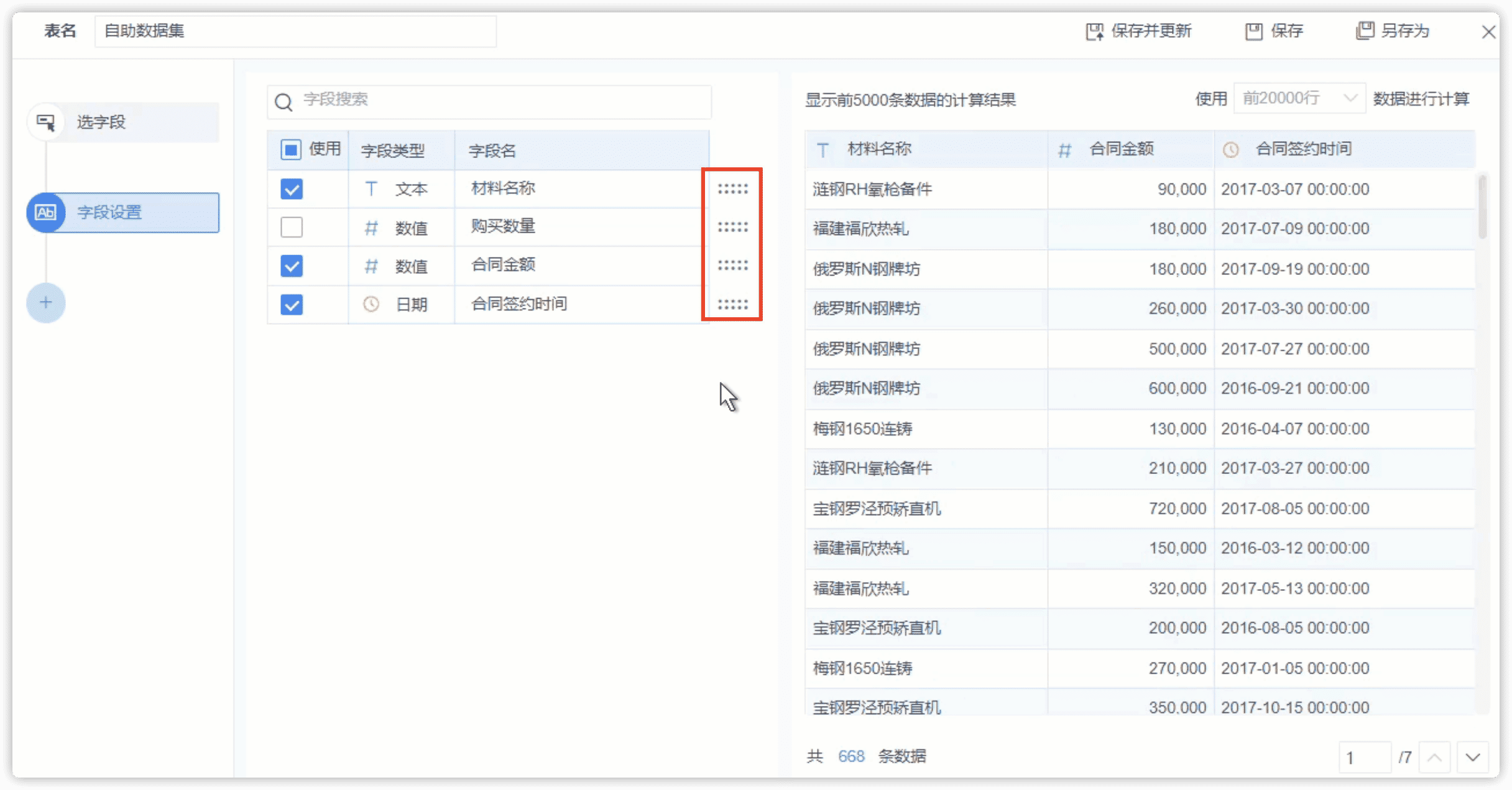The width and height of the screenshot is (1512, 790).
Task: Click the 保存 save disk icon
Action: tap(1254, 31)
